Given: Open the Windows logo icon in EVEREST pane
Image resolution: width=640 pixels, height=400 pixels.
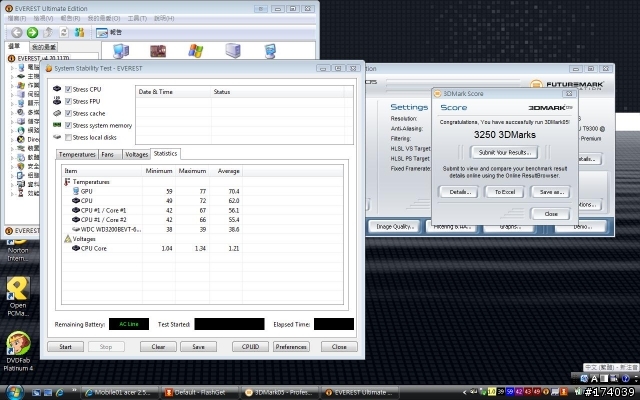Looking at the screenshot, I should [x=196, y=51].
